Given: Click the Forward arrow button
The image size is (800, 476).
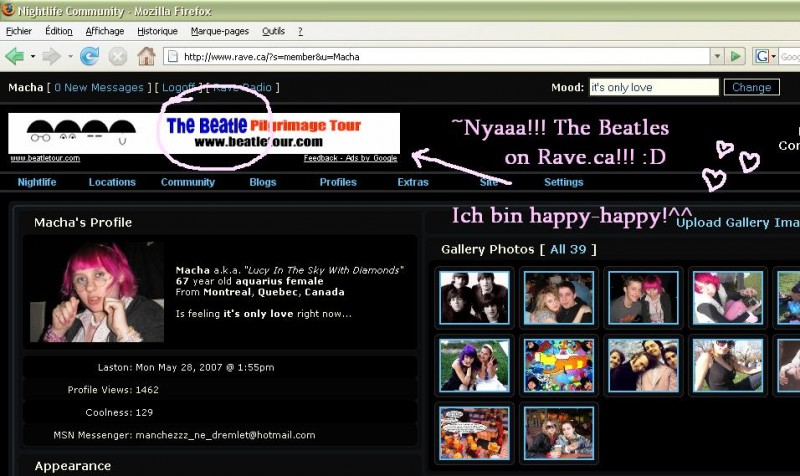Looking at the screenshot, I should (51, 56).
